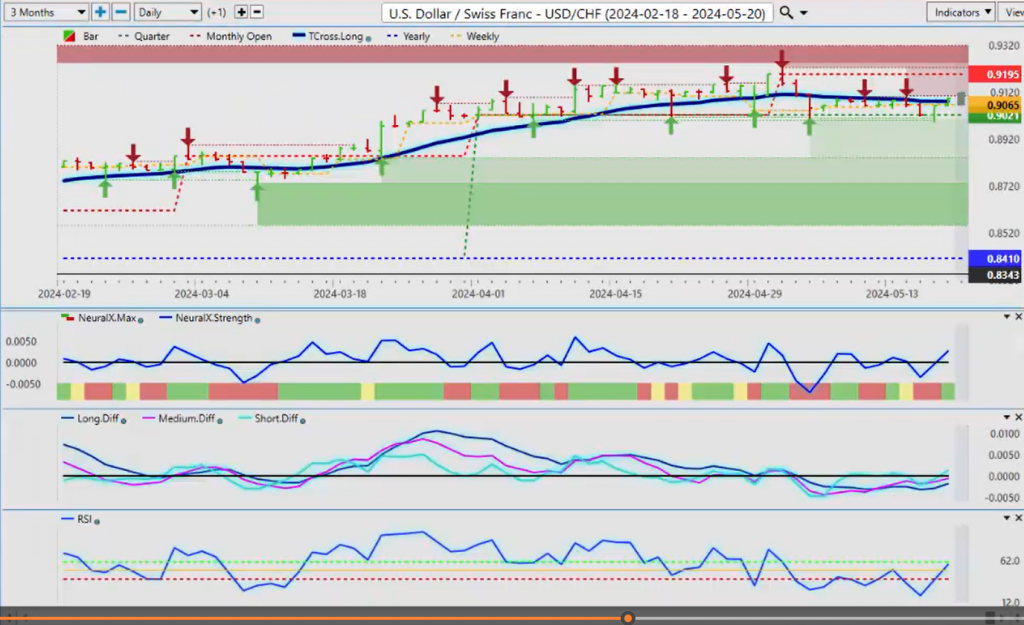
Task: Click the black plus forecast increment icon
Action: point(241,12)
